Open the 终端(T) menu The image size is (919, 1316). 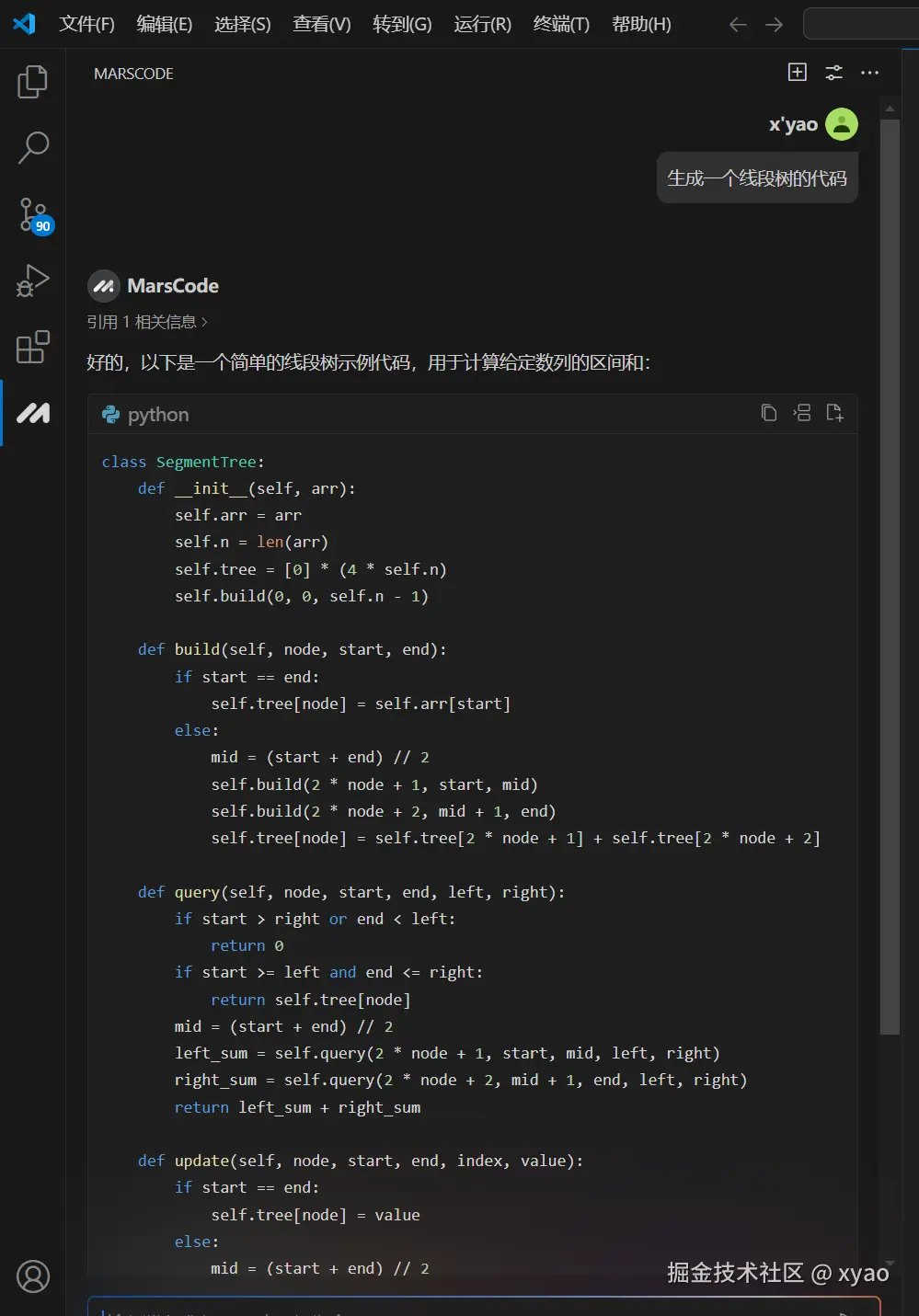[561, 24]
